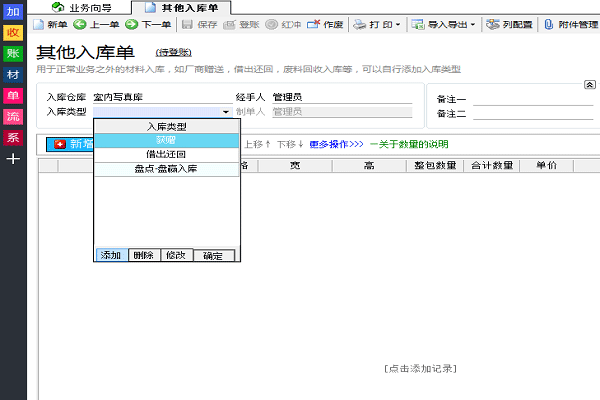Open the yellow 收 sidebar module
This screenshot has height=400, width=600.
tap(13, 33)
